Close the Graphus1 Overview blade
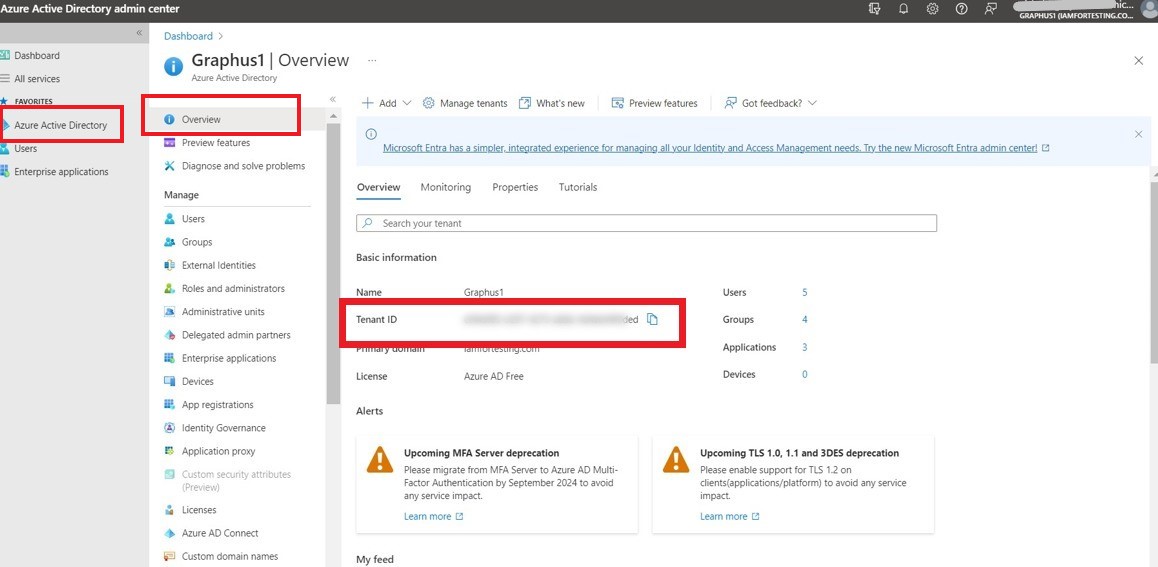 tap(1138, 61)
